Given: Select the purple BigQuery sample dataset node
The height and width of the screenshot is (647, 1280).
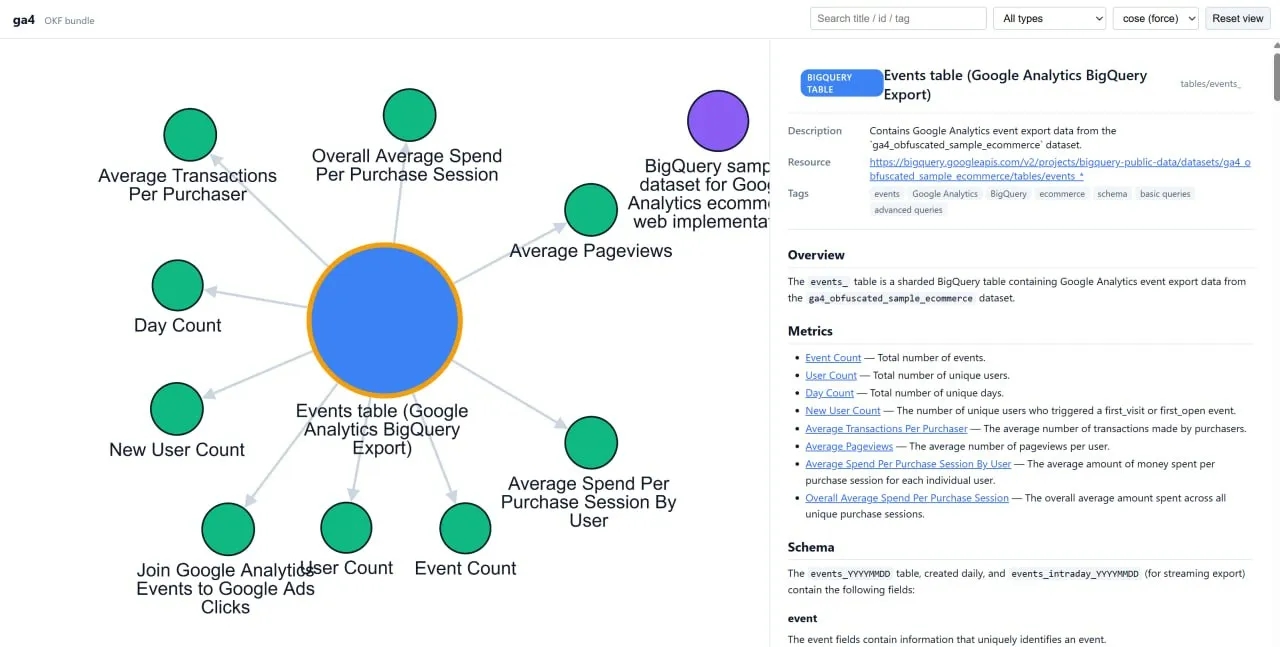Looking at the screenshot, I should tap(718, 121).
